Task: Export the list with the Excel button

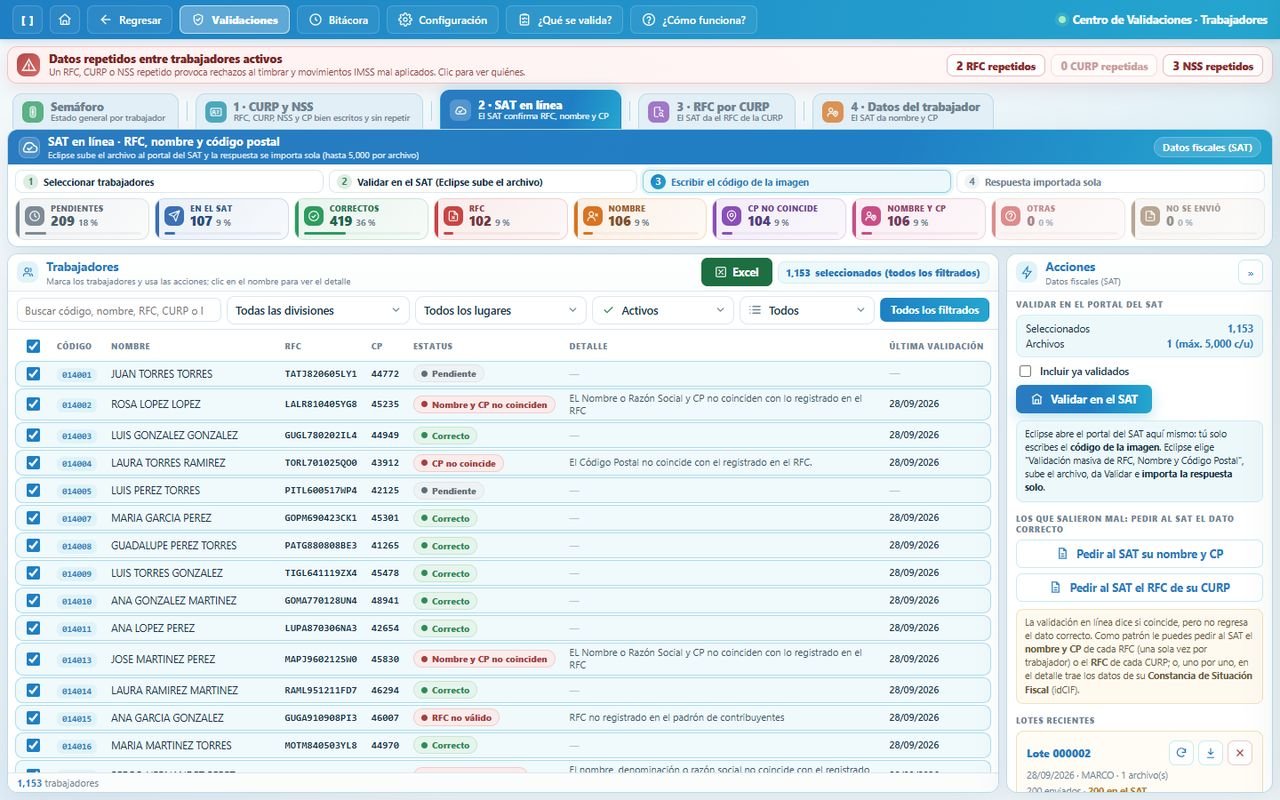Action: (737, 272)
